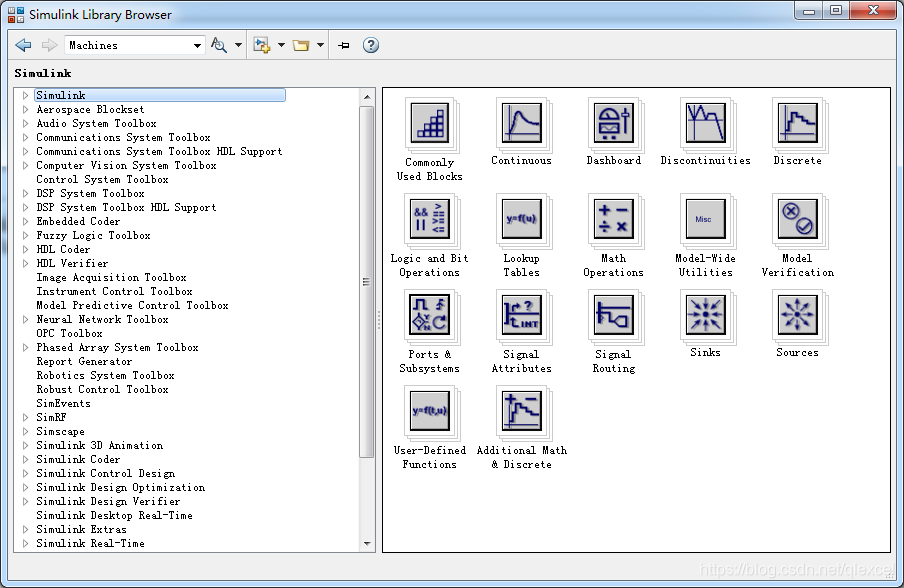Select Simulink 3D Animation in tree
This screenshot has height=588, width=904.
coord(100,445)
